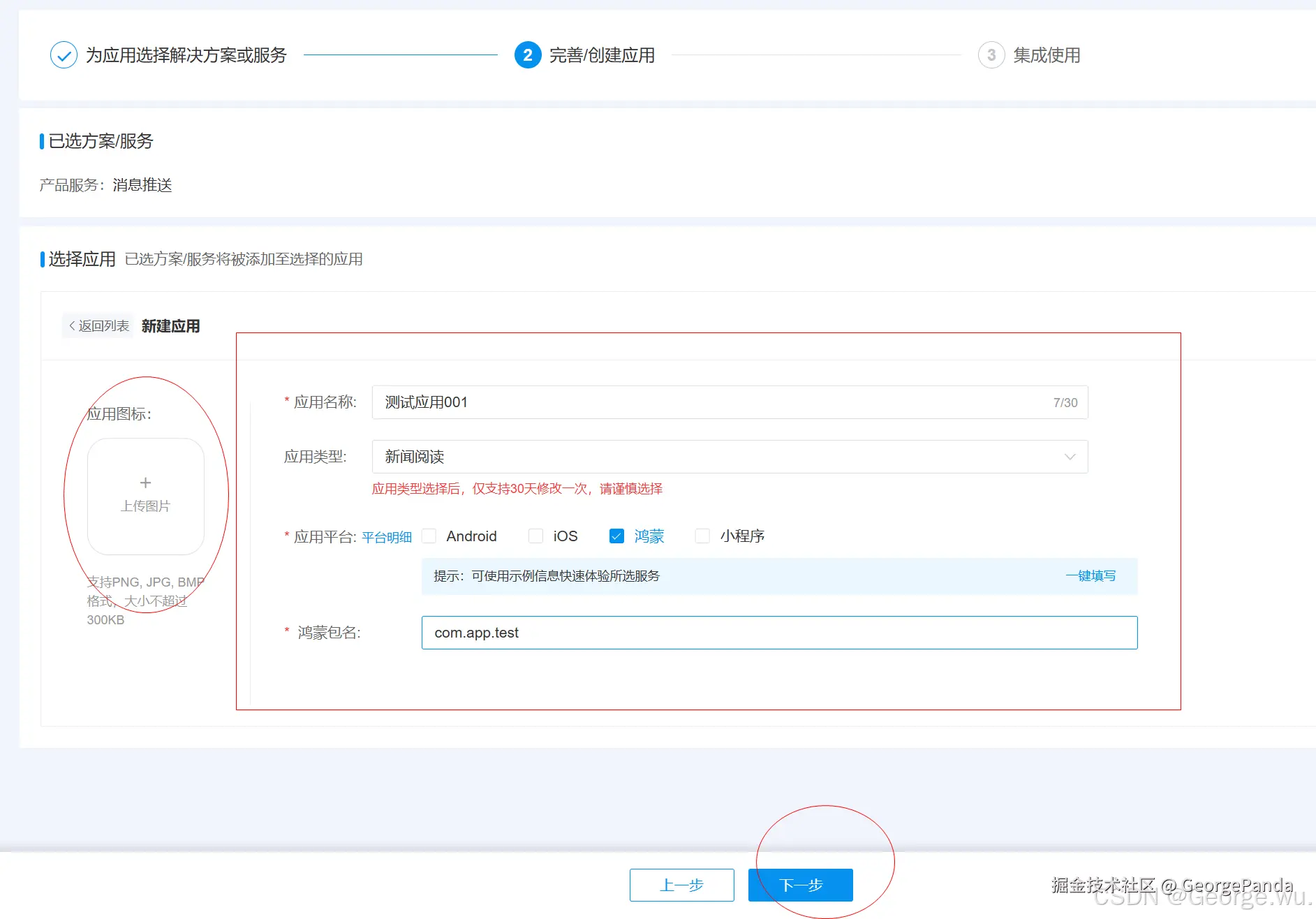Click the plus icon to upload image
This screenshot has width=1316, height=919.
tap(145, 483)
